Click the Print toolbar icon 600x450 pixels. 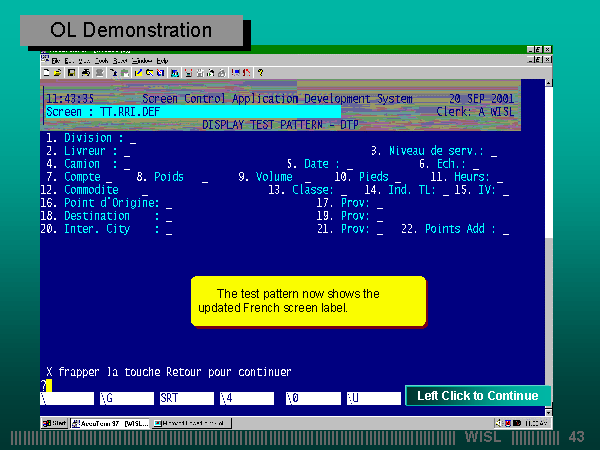pos(86,72)
